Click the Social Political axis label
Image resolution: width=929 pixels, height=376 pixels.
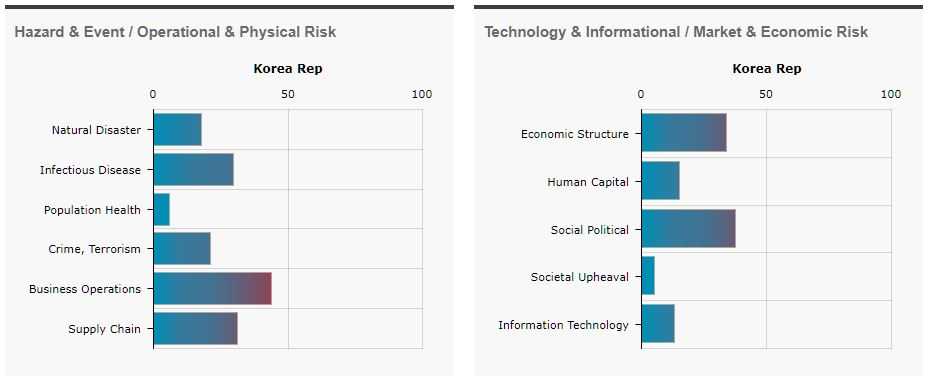tap(590, 230)
